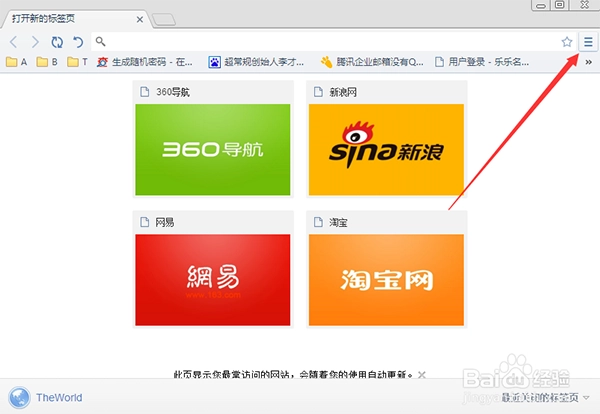
Task: Open bookmark folder B
Action: click(x=47, y=62)
